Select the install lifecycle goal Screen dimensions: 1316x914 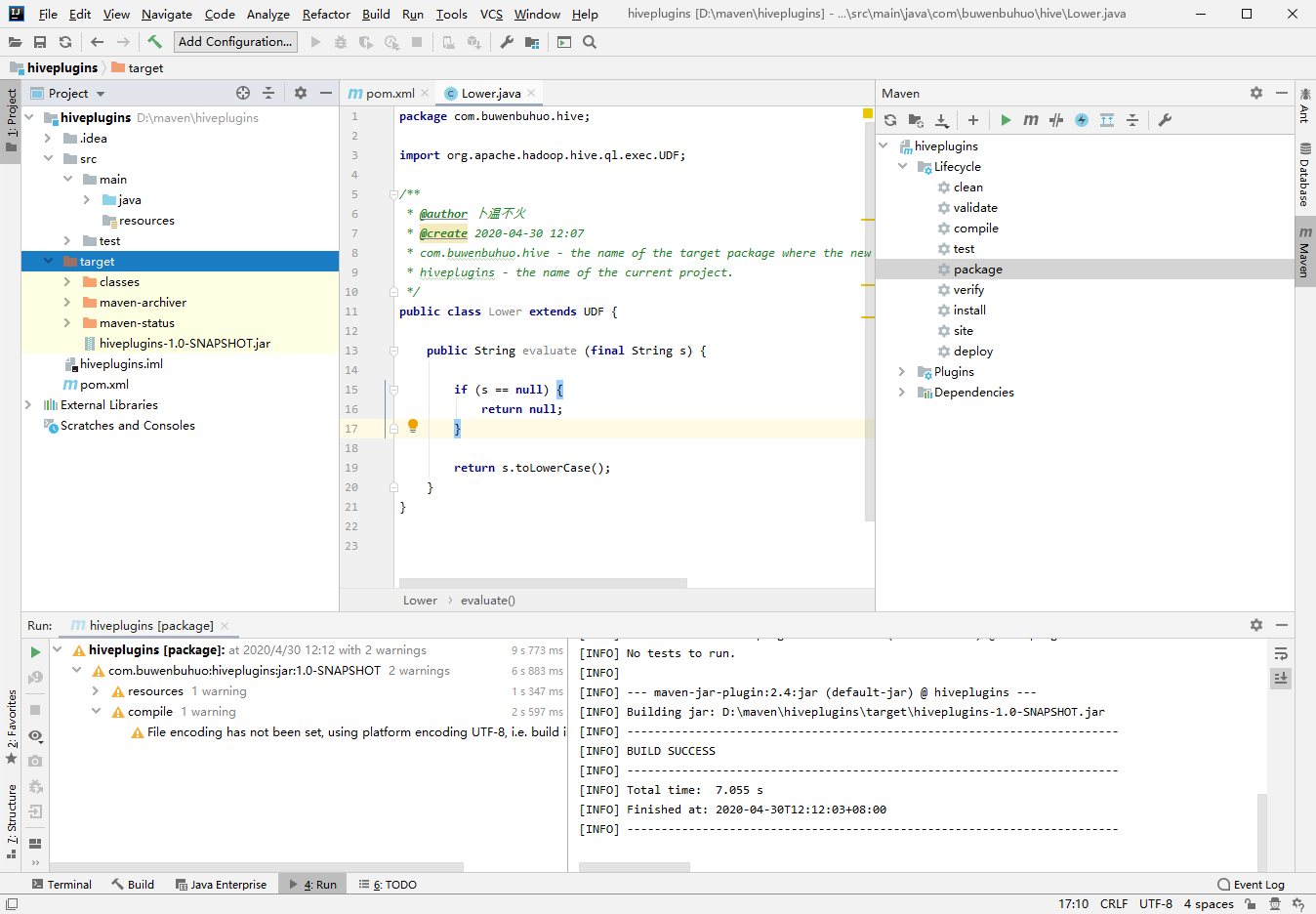(x=969, y=310)
